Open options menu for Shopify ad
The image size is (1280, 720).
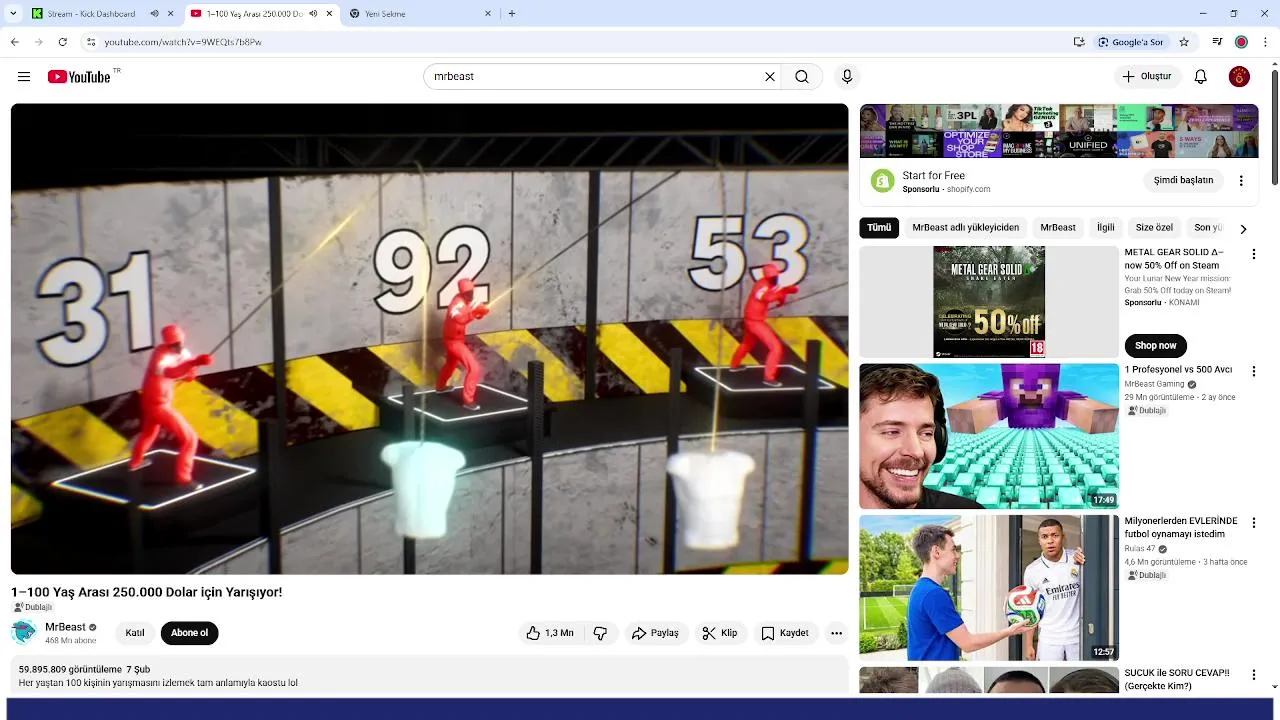tap(1241, 181)
